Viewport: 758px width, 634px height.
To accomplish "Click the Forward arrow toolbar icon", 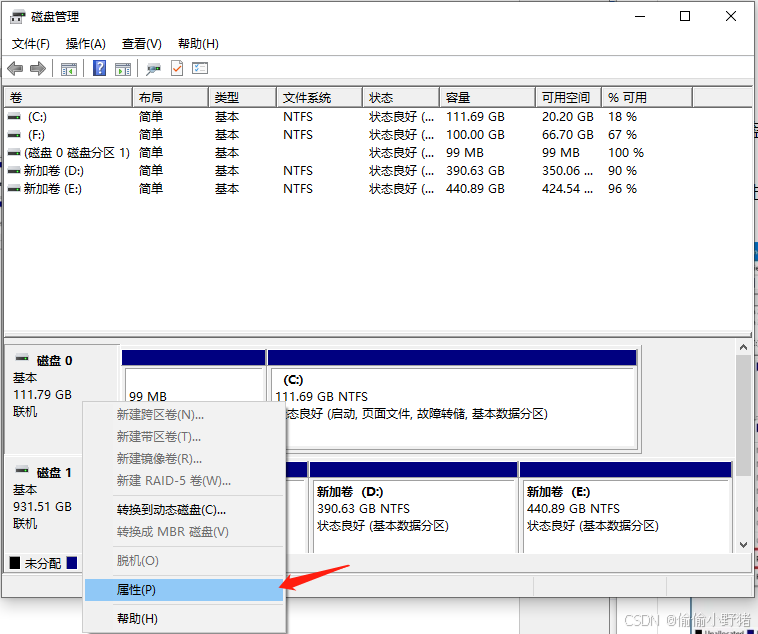I will click(x=38, y=69).
